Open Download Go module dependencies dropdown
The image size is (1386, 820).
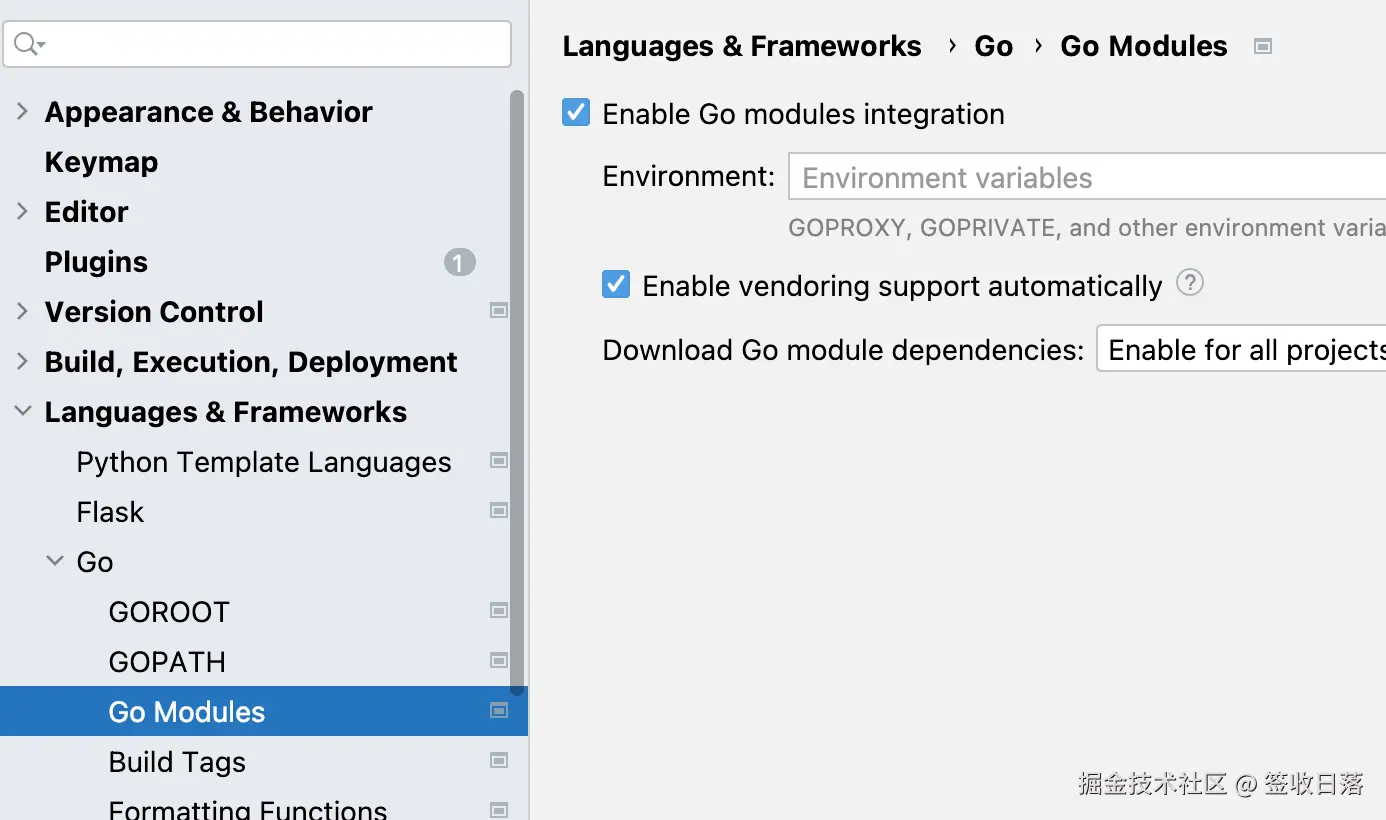[1240, 349]
